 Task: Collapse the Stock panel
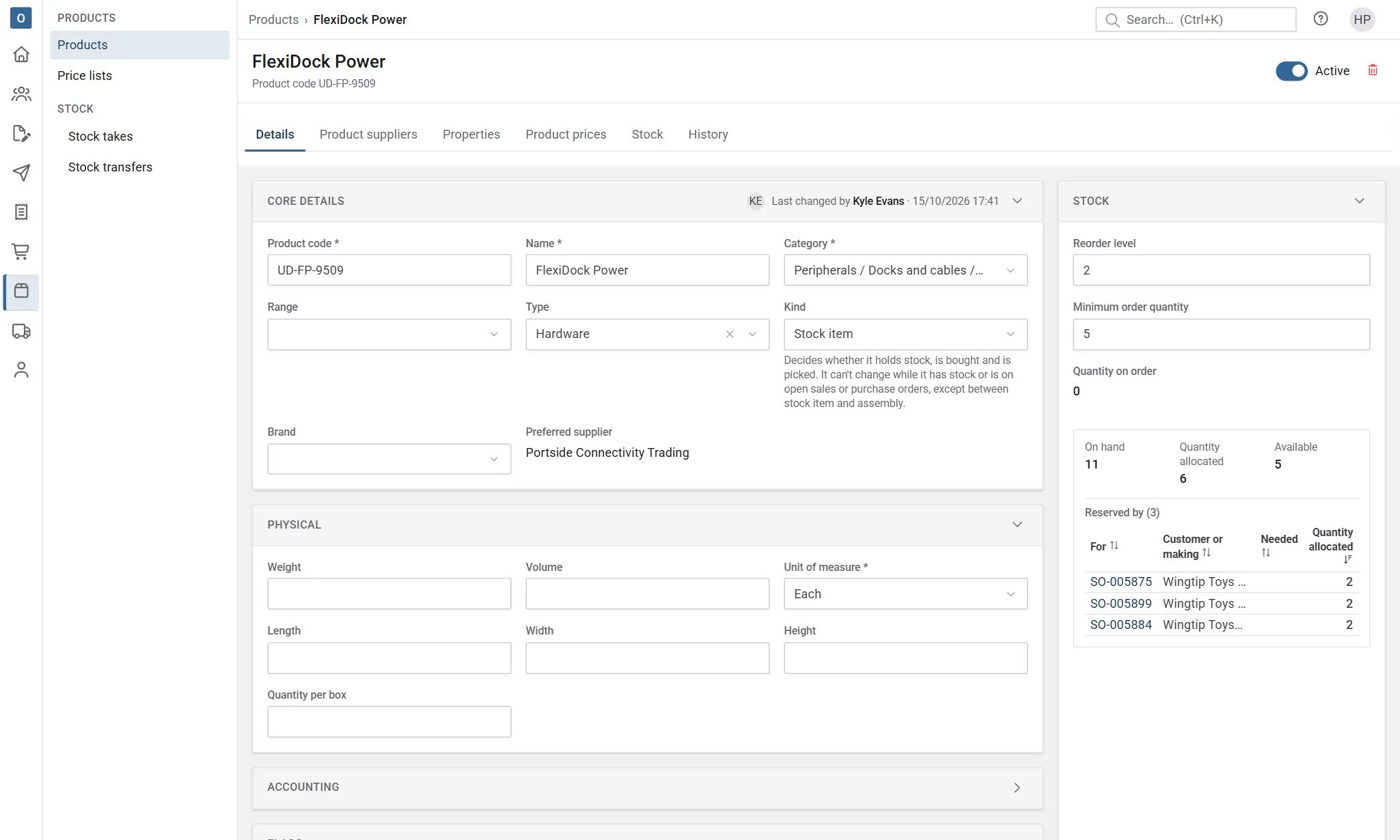point(1360,201)
